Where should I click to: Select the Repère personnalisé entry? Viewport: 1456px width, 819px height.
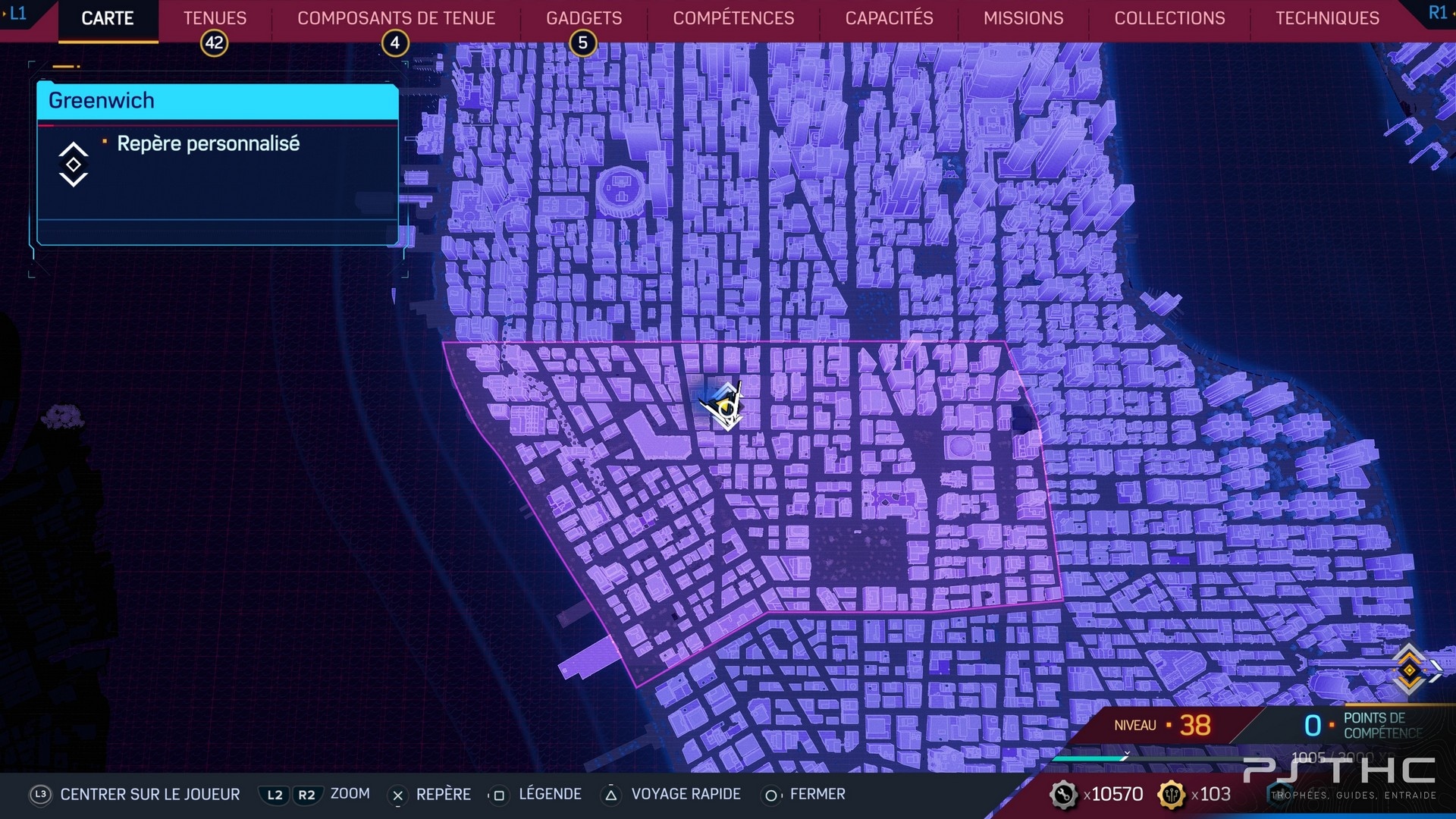coord(209,143)
